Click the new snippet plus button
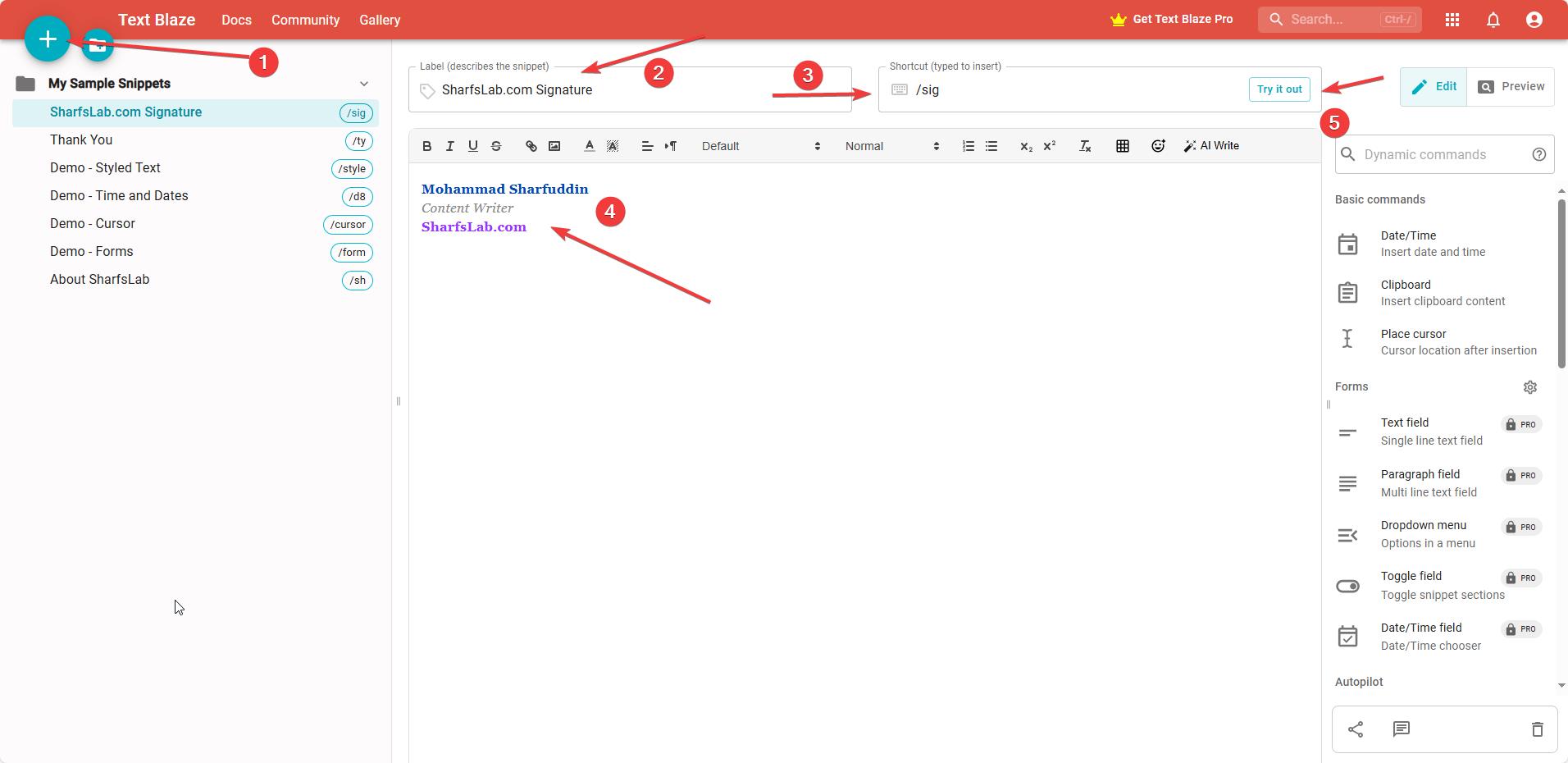This screenshot has width=1568, height=763. (48, 39)
